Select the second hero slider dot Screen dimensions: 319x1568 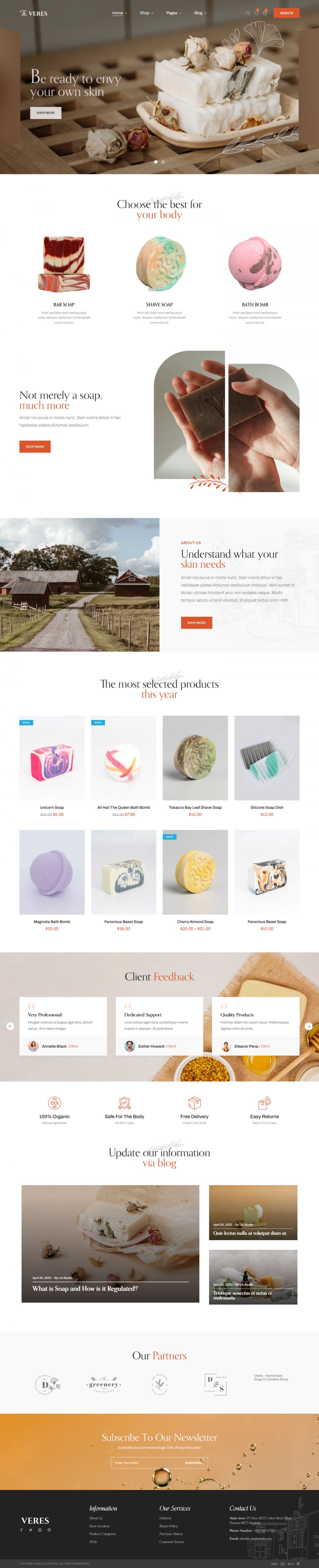point(163,162)
